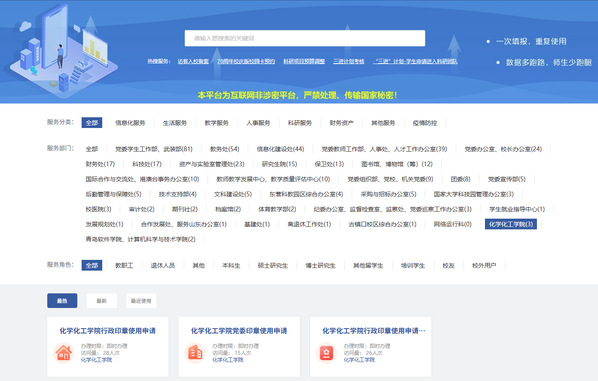Filter by 科研服务 category

click(300, 123)
